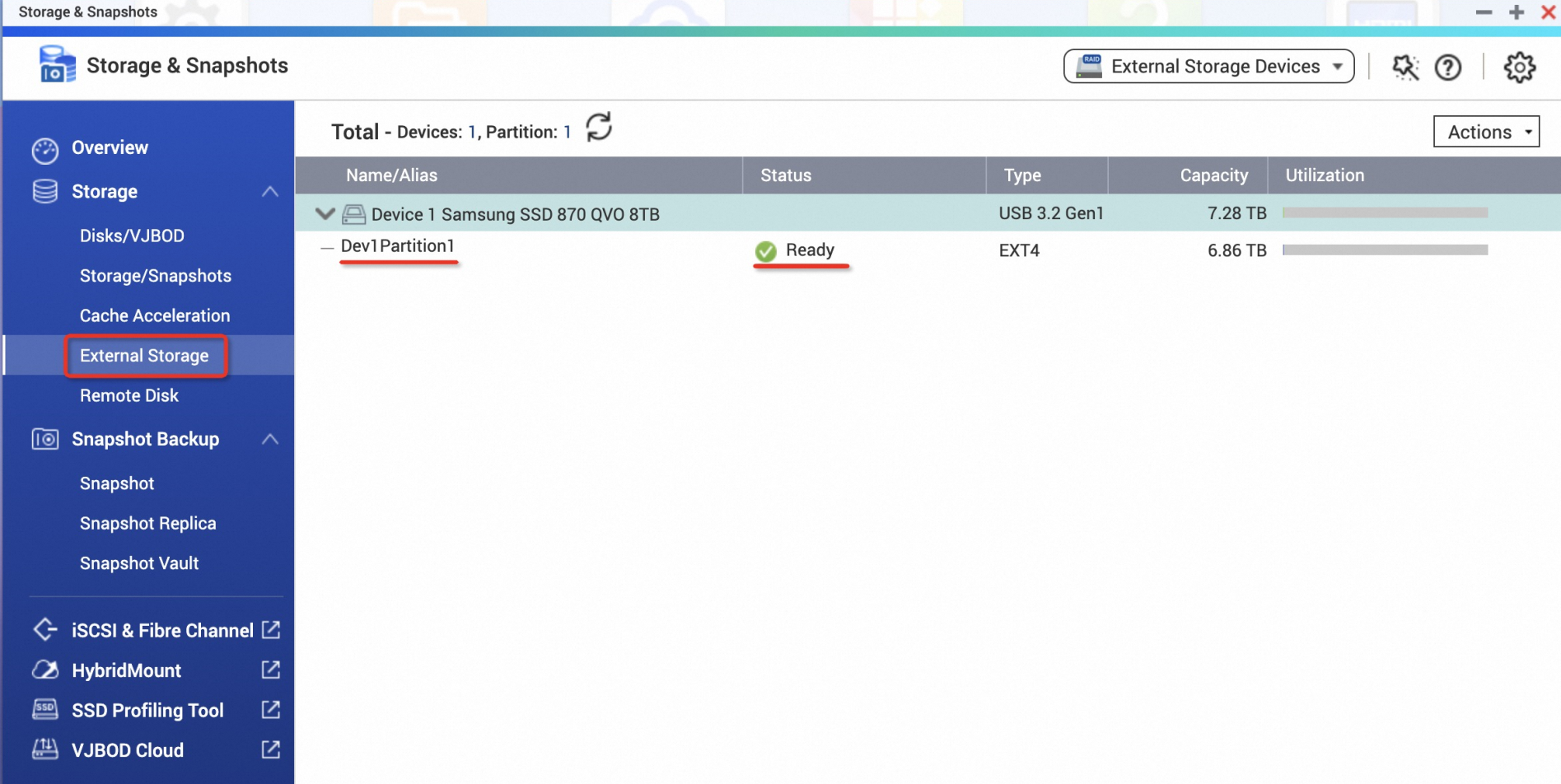Launch SSD Profiling Tool external link icon
This screenshot has height=784, width=1561.
point(271,709)
